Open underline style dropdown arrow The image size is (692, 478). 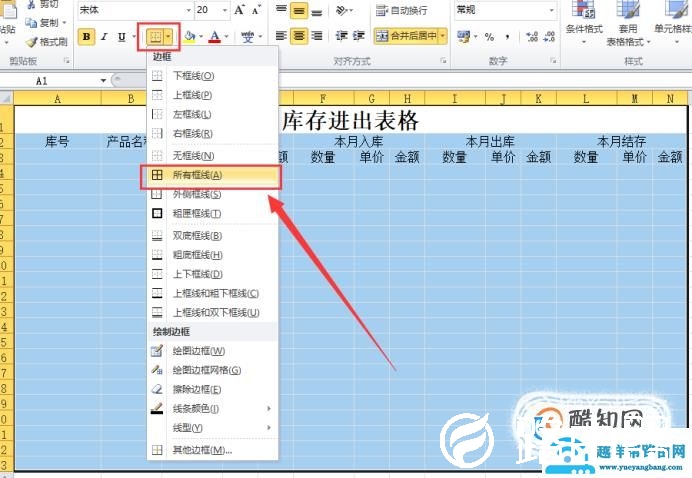[x=134, y=37]
